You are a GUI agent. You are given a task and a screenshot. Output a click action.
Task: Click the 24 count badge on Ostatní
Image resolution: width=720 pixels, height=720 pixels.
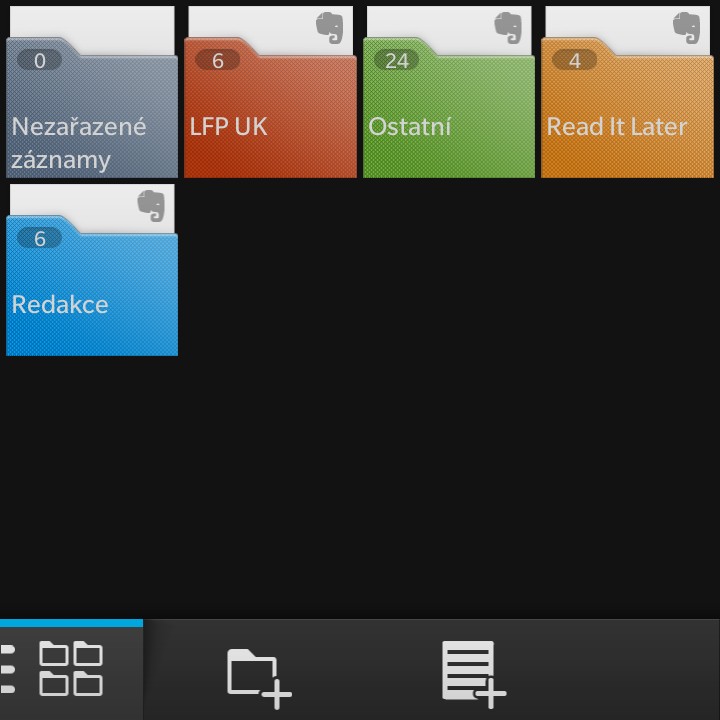[x=396, y=61]
